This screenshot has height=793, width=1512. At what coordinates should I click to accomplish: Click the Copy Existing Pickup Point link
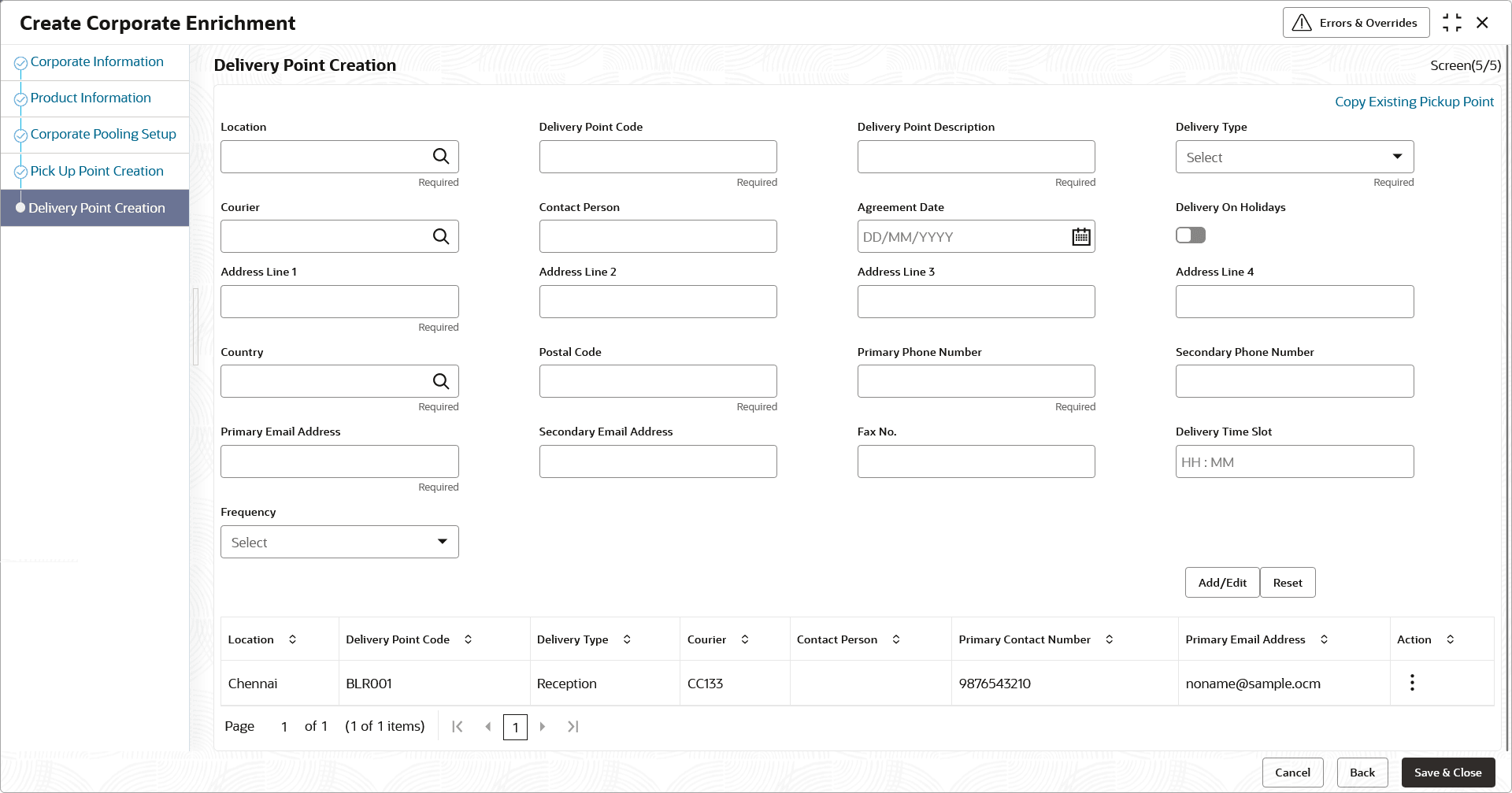tap(1414, 102)
